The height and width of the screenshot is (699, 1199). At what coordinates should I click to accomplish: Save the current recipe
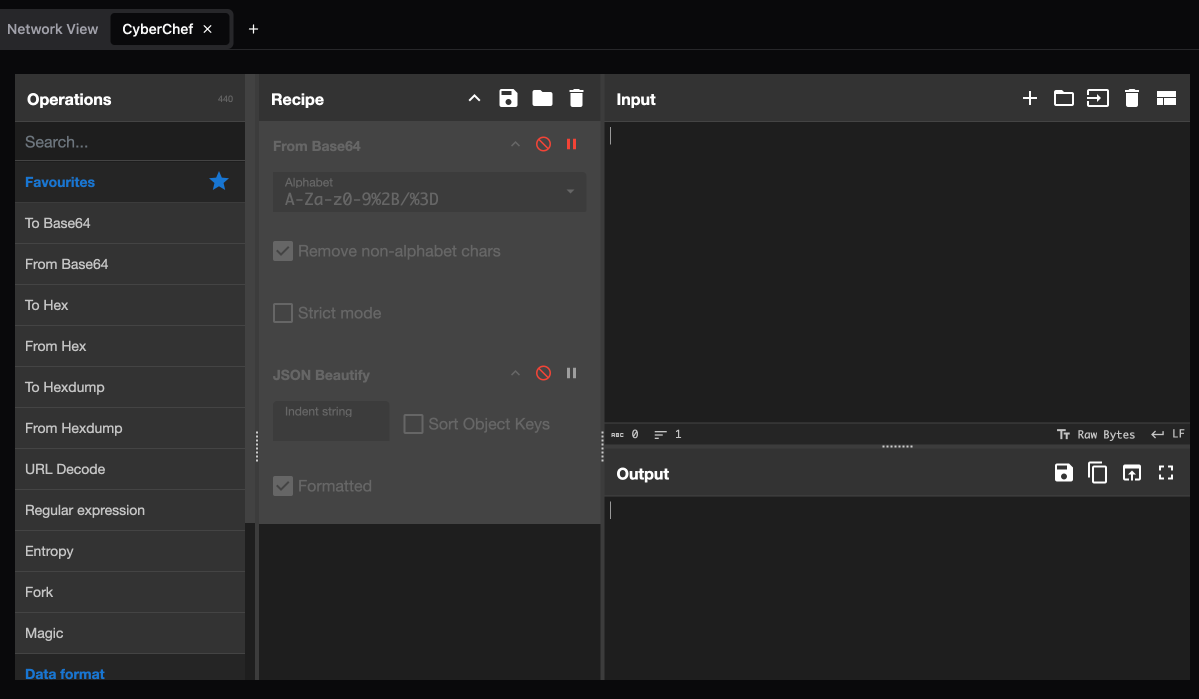(508, 99)
